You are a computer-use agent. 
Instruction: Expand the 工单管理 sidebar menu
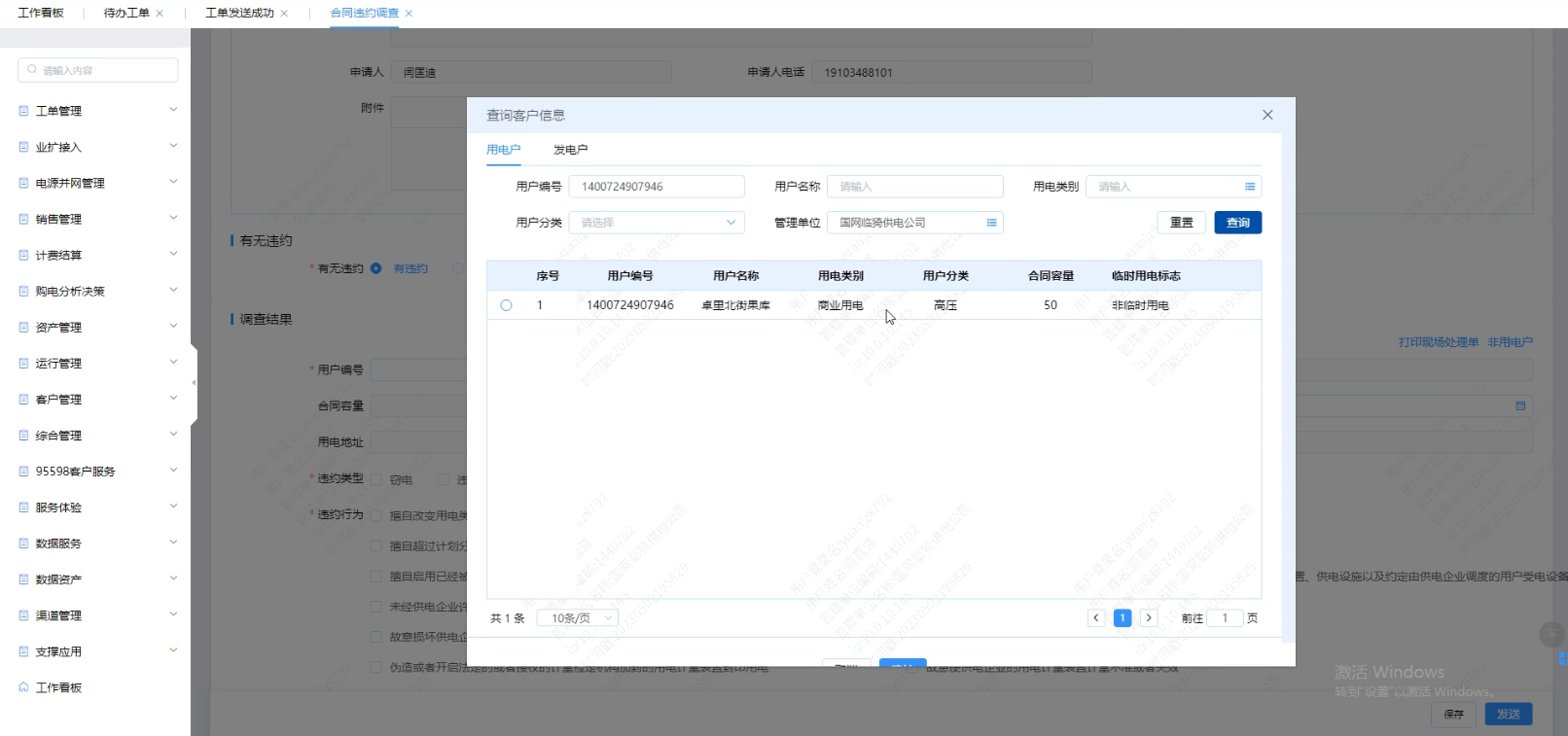(x=97, y=111)
